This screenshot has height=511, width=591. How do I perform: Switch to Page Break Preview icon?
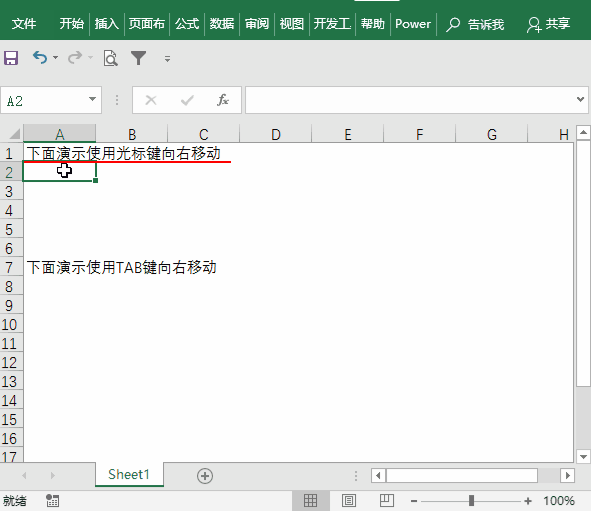pyautogui.click(x=387, y=500)
